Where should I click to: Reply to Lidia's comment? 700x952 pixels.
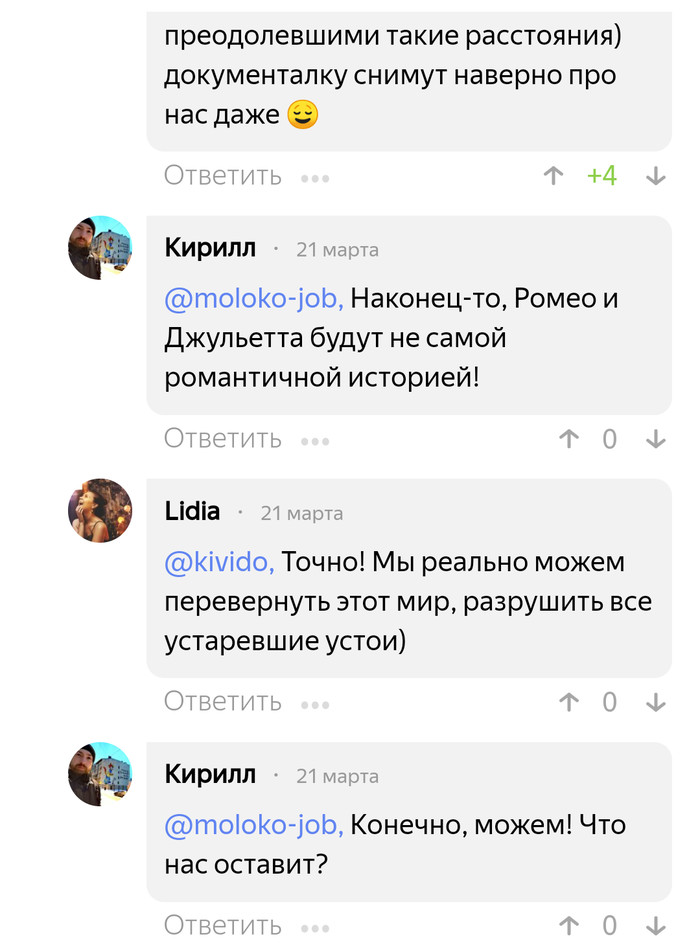(x=223, y=702)
